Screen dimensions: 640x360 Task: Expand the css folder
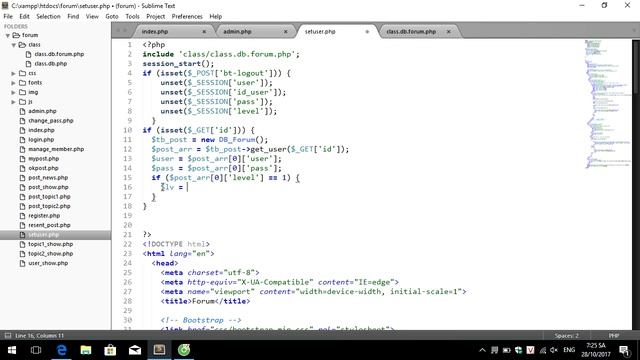coord(13,73)
